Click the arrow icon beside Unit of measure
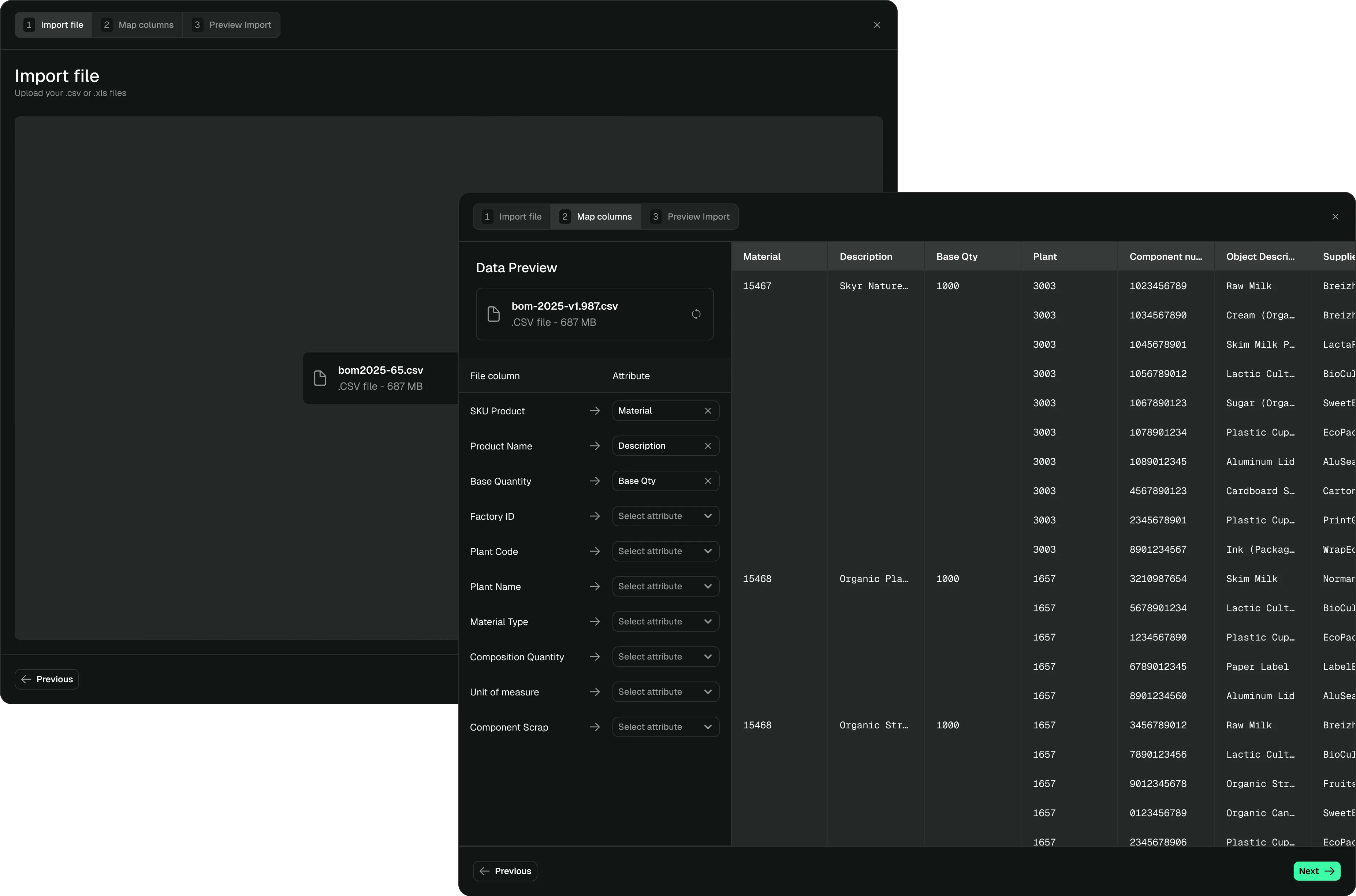1356x896 pixels. [x=595, y=692]
